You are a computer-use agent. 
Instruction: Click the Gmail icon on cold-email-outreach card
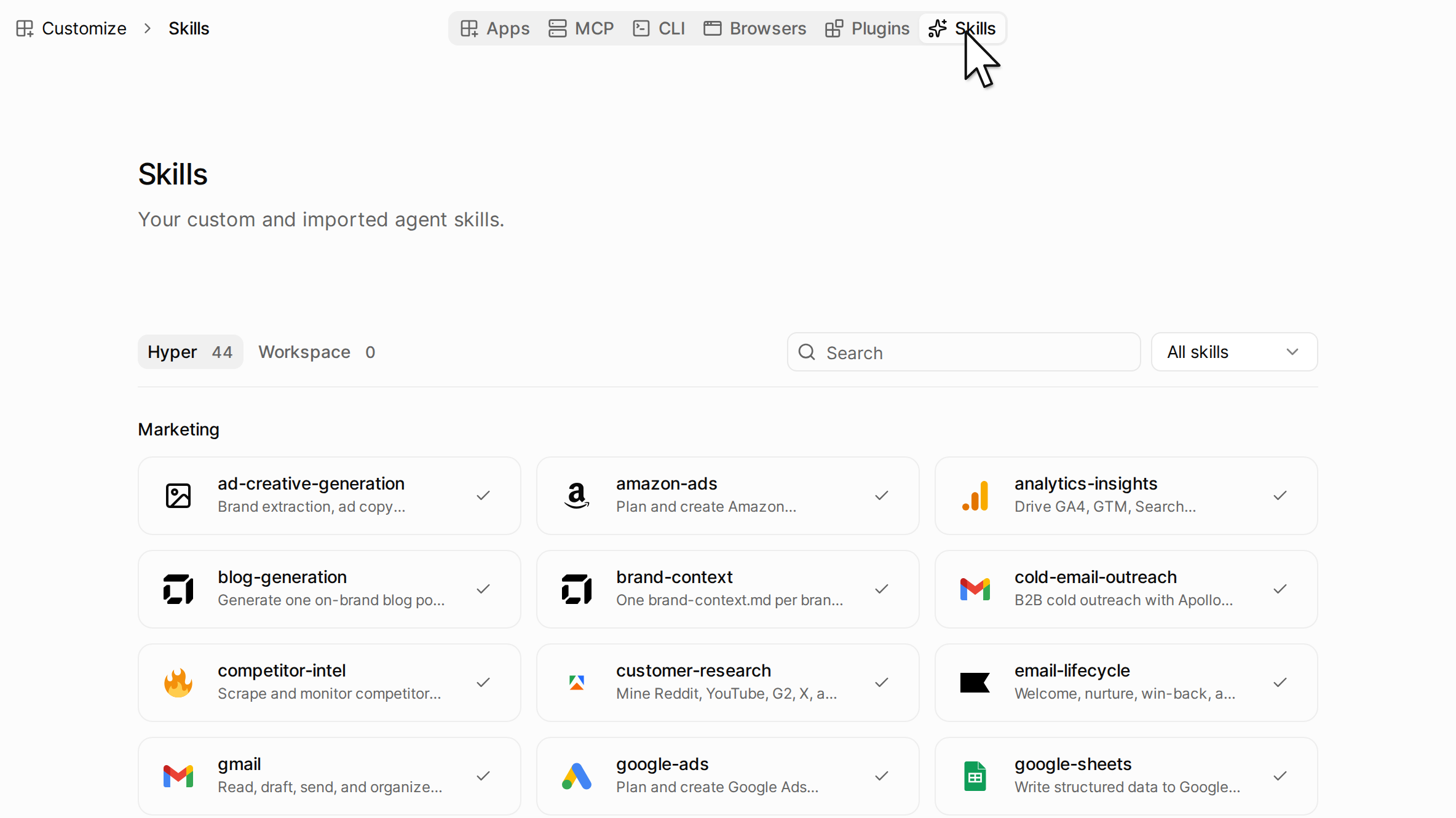[975, 589]
